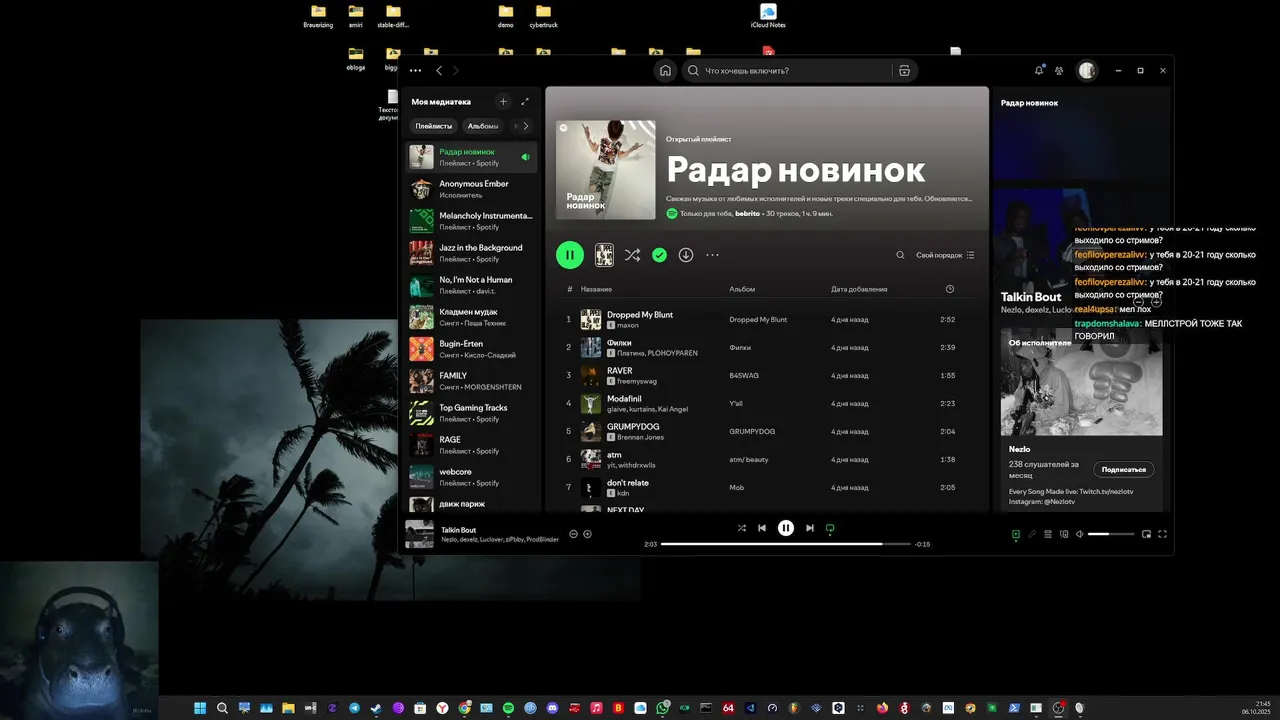
Task: Toggle repeat mode in player bar
Action: point(830,528)
